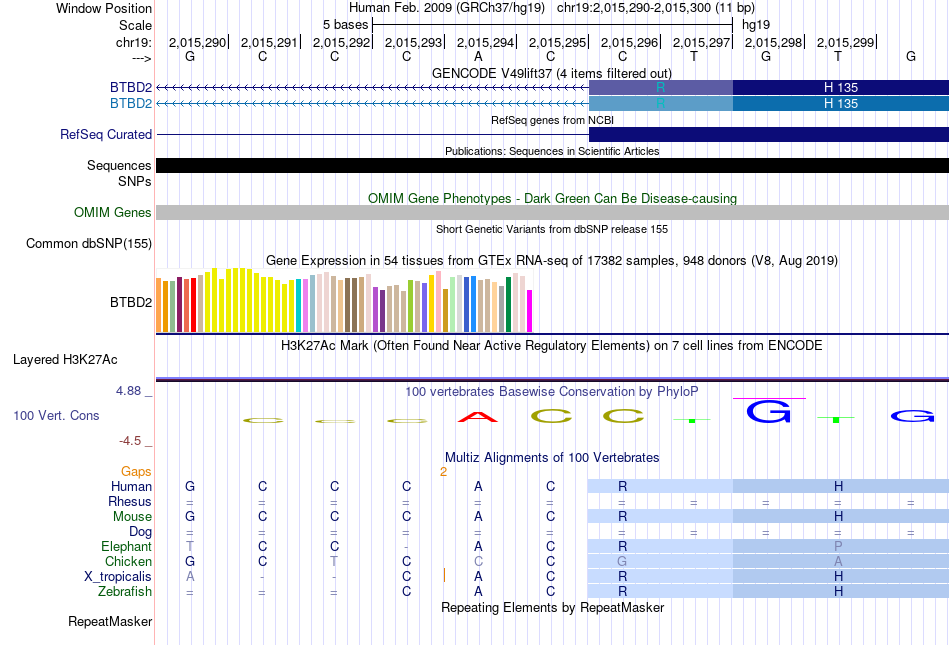This screenshot has height=645, width=950.
Task: Select the Human species label
Action: (131, 486)
